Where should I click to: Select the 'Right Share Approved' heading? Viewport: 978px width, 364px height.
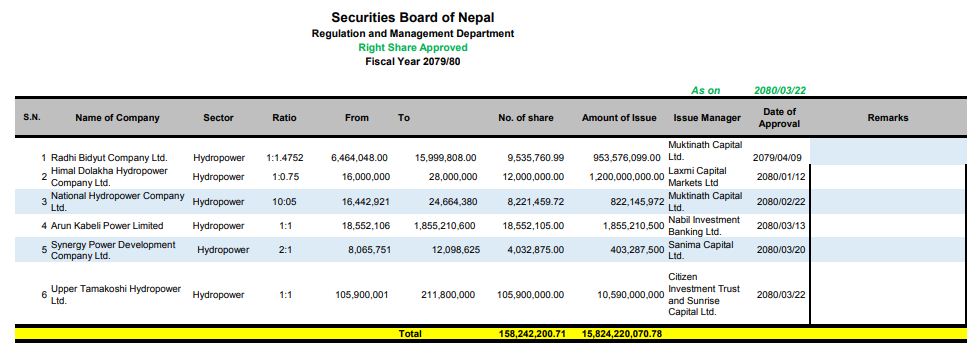413,47
